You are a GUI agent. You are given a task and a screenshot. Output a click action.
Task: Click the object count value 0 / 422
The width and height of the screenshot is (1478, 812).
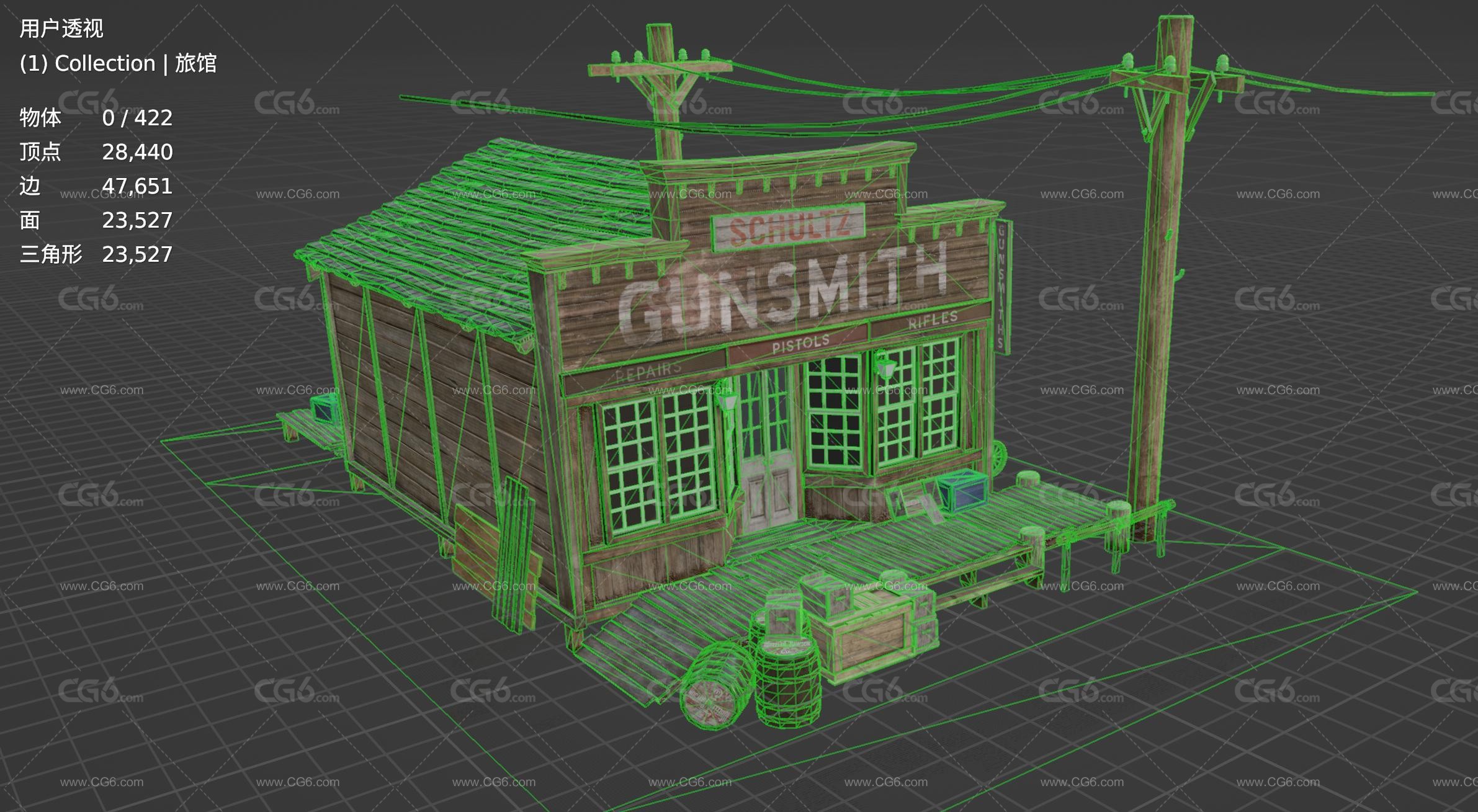tap(137, 117)
